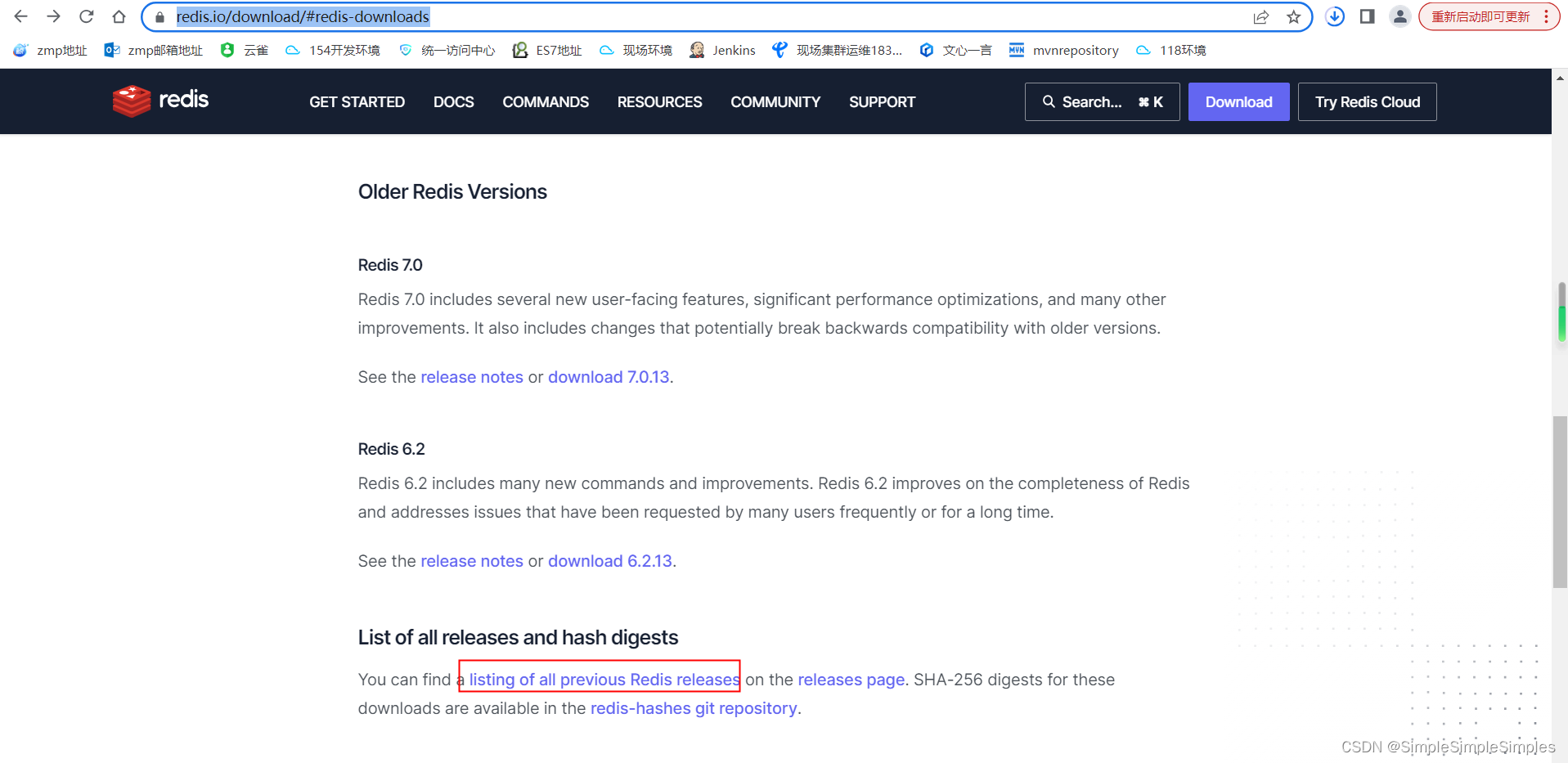1568x763 pixels.
Task: Open the COMMANDS nav item
Action: coord(546,102)
